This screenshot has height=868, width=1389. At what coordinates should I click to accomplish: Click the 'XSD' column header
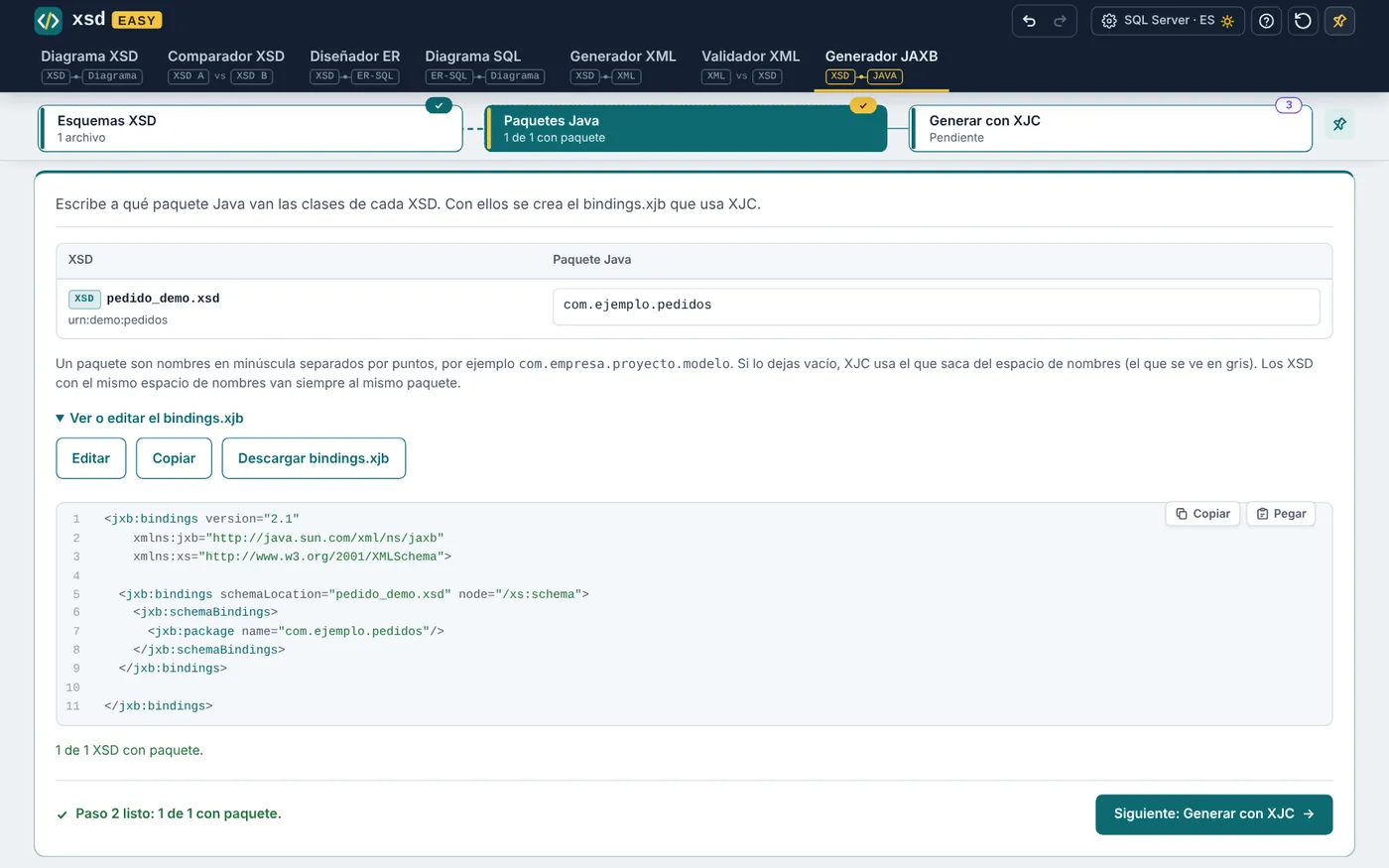(x=80, y=260)
